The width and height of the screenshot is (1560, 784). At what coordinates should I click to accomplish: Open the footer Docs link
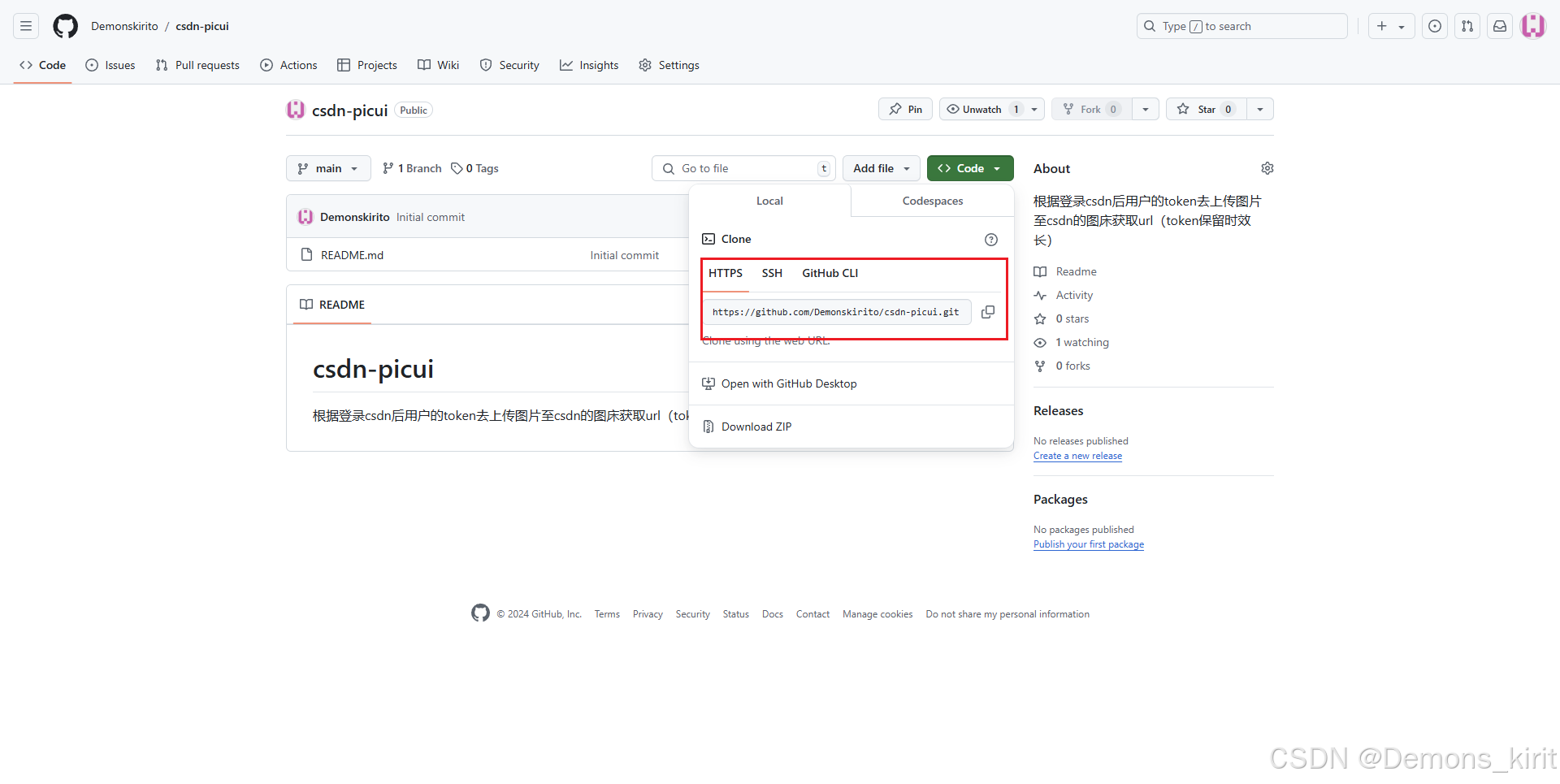[x=773, y=614]
